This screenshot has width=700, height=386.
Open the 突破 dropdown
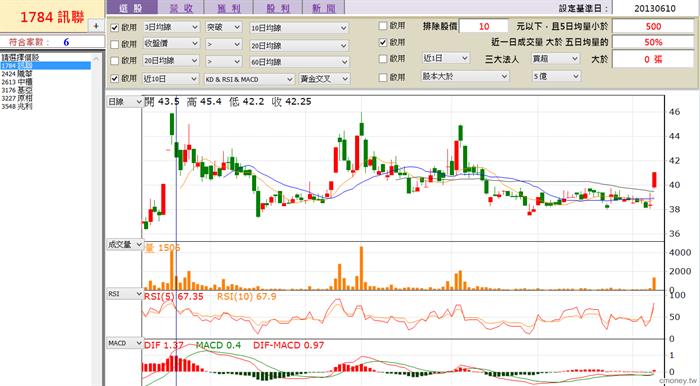[223, 27]
